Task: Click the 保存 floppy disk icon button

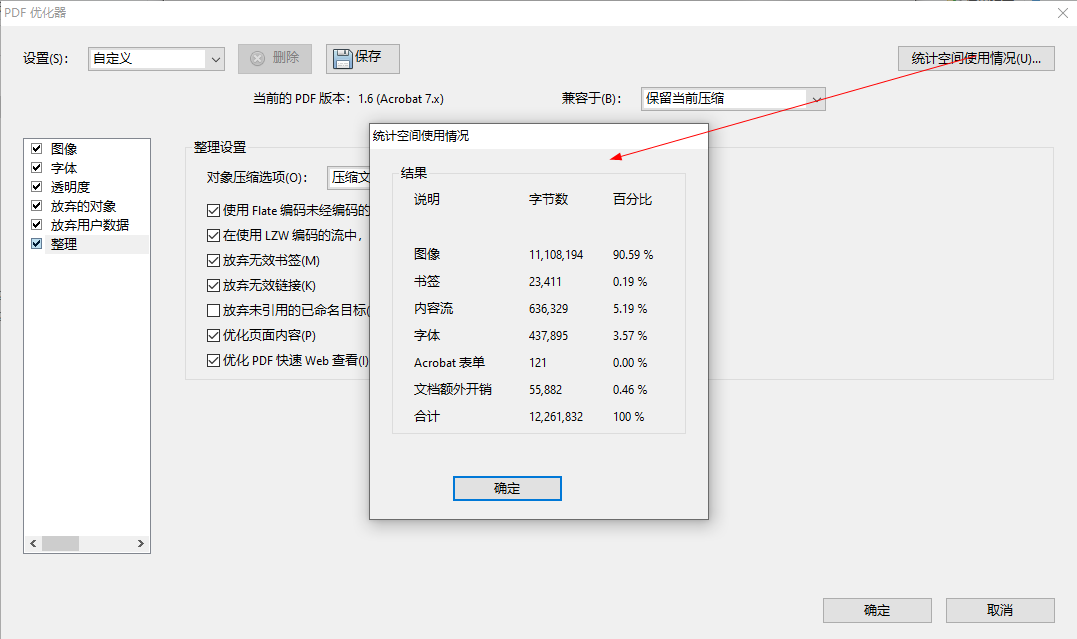Action: pyautogui.click(x=362, y=58)
